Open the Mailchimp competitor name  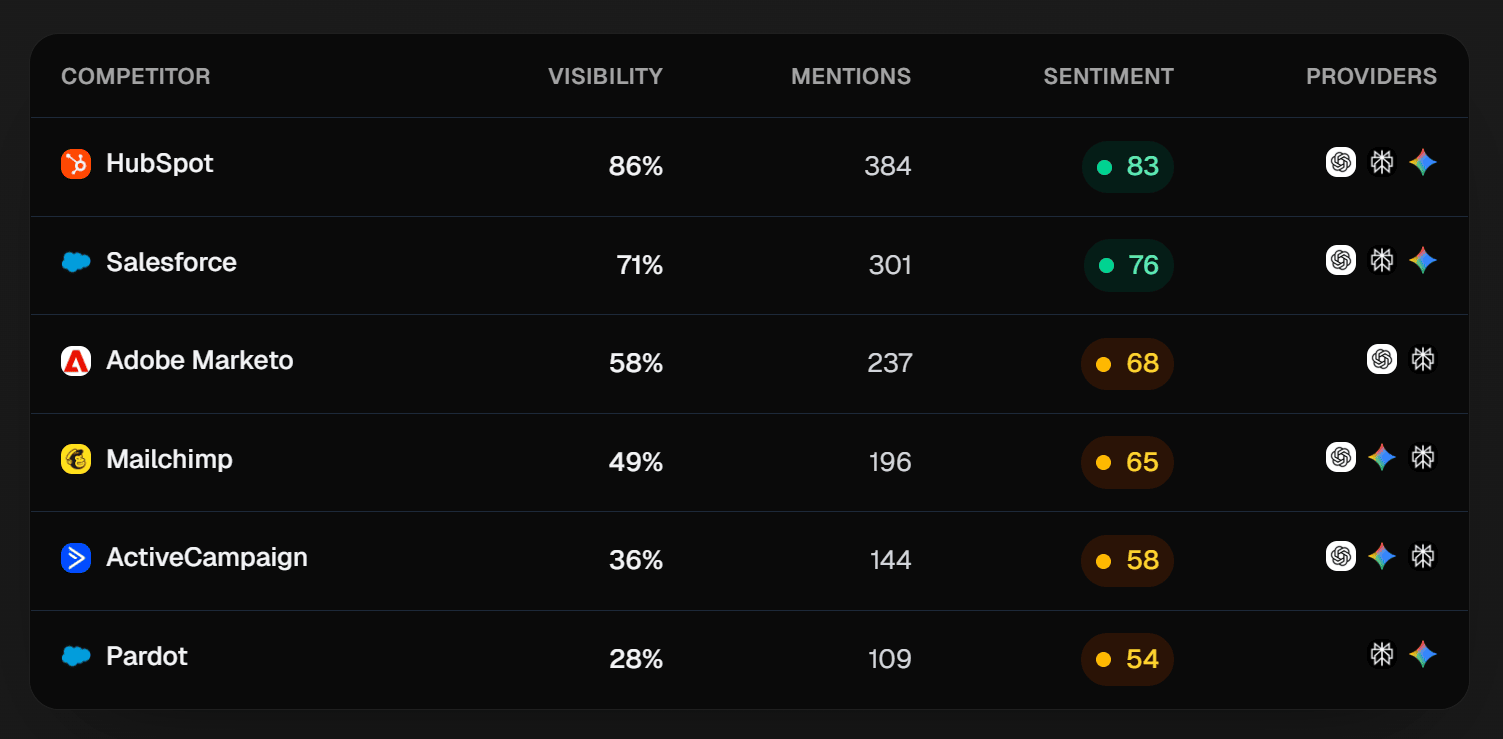(169, 459)
